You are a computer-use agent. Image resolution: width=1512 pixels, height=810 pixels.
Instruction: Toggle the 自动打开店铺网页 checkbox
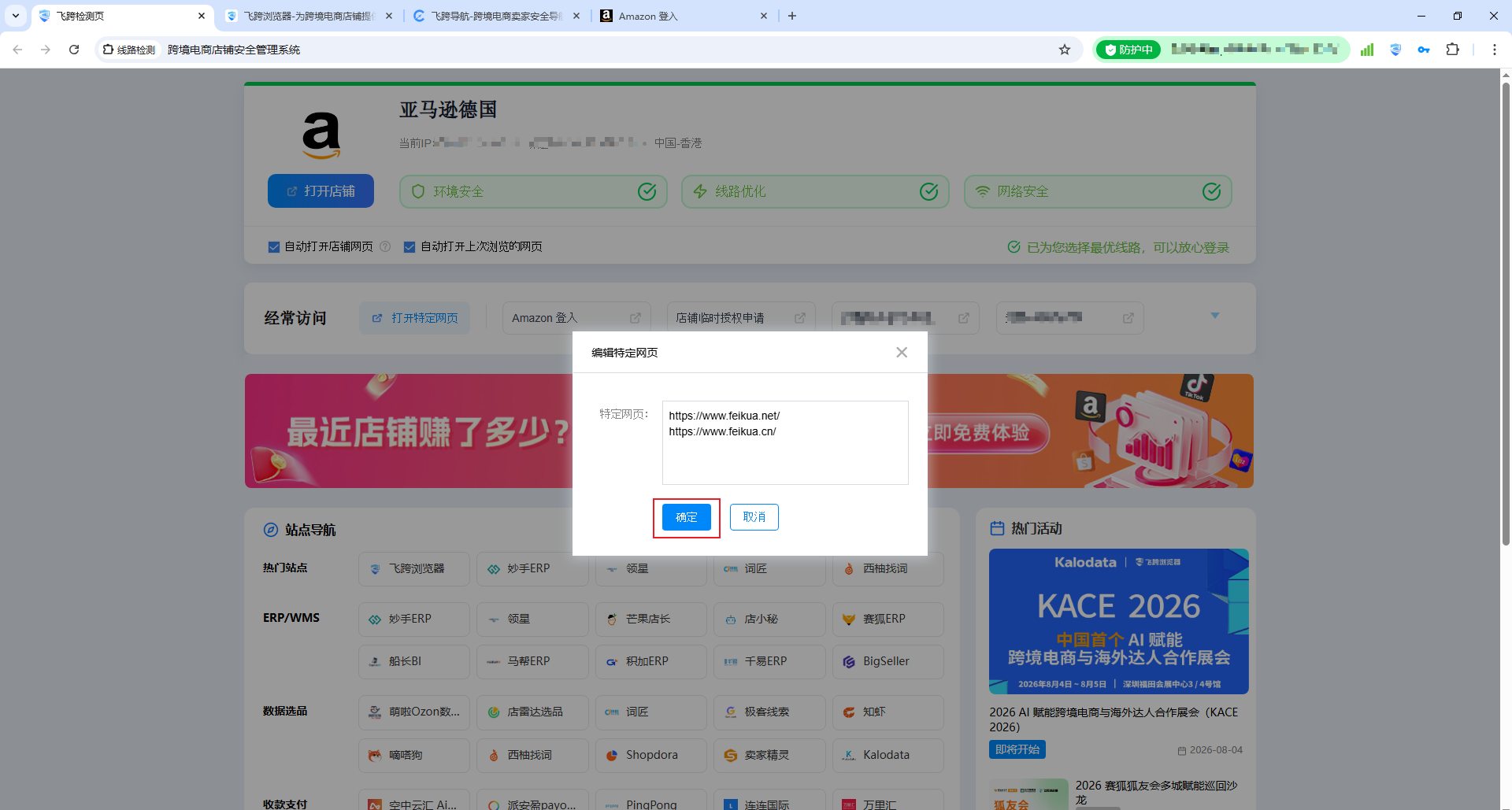coord(274,247)
